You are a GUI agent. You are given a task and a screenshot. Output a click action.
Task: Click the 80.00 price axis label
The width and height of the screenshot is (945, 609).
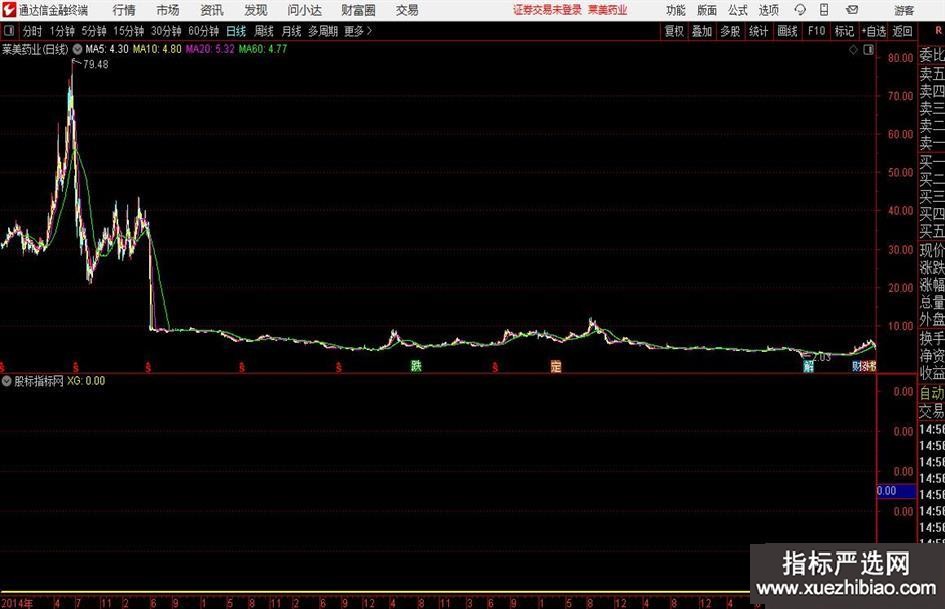pyautogui.click(x=900, y=58)
